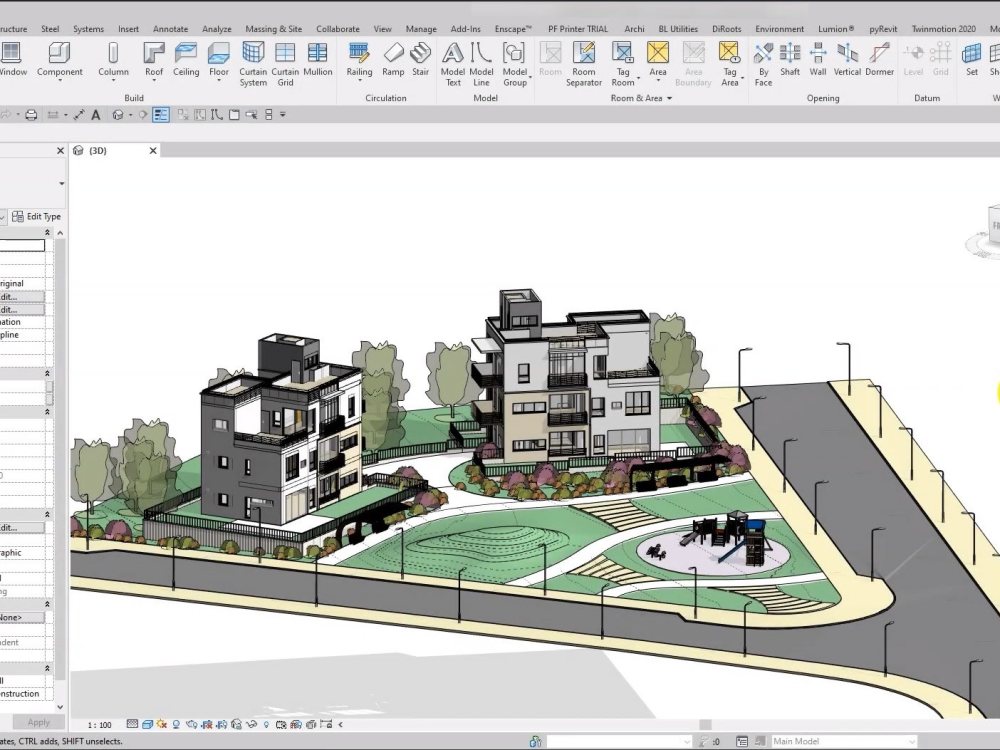Switch to the Annotate ribbon tab
This screenshot has width=1000, height=750.
(x=170, y=28)
